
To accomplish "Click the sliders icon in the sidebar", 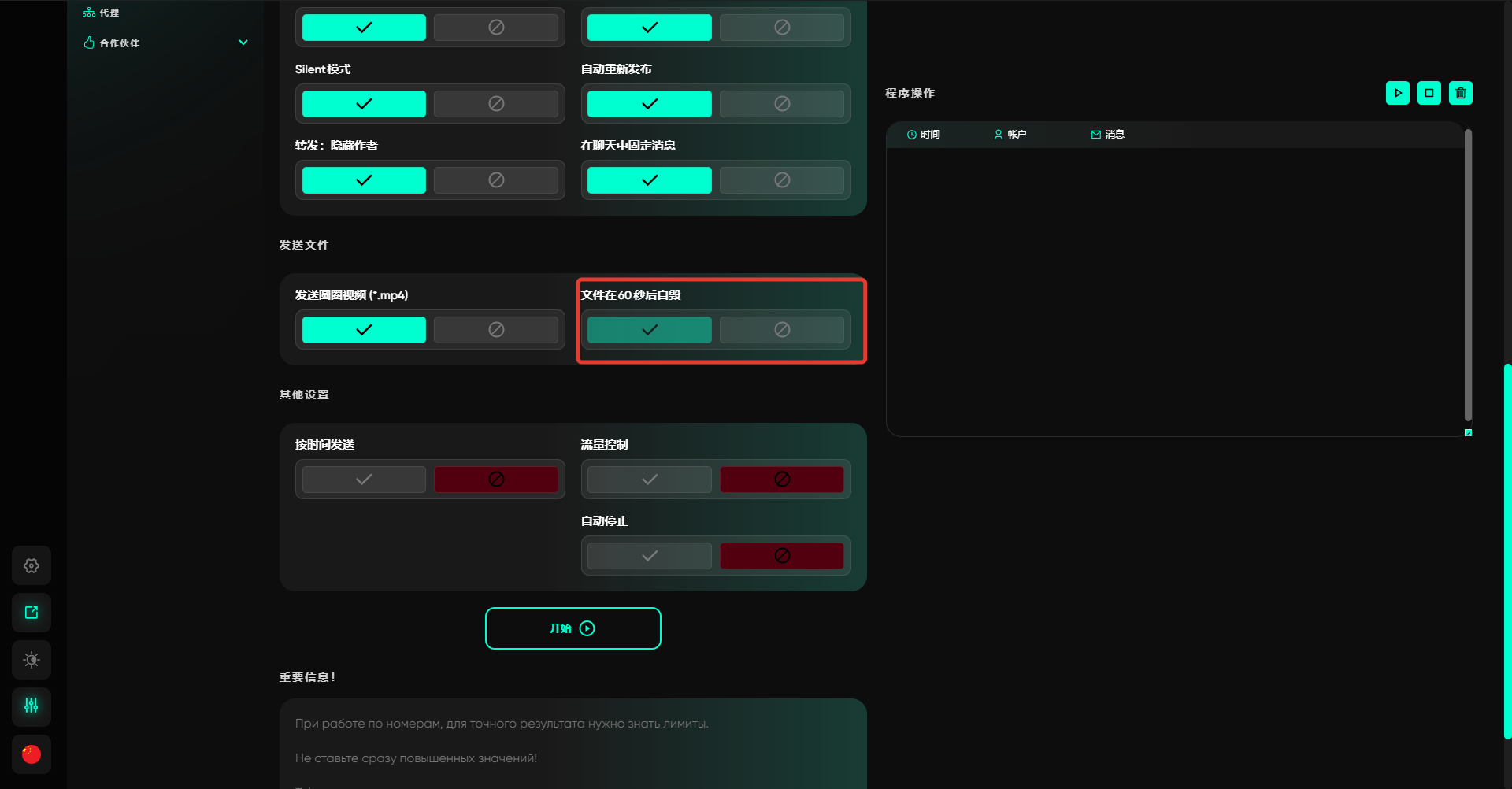I will (31, 706).
